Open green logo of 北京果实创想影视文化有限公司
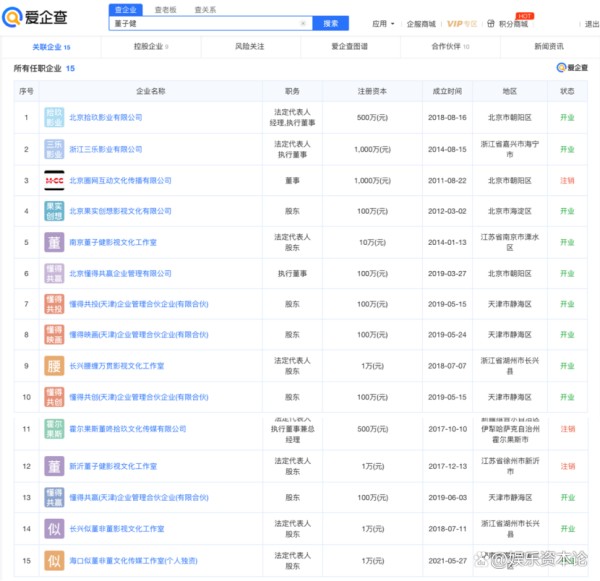This screenshot has height=581, width=600. click(54, 211)
